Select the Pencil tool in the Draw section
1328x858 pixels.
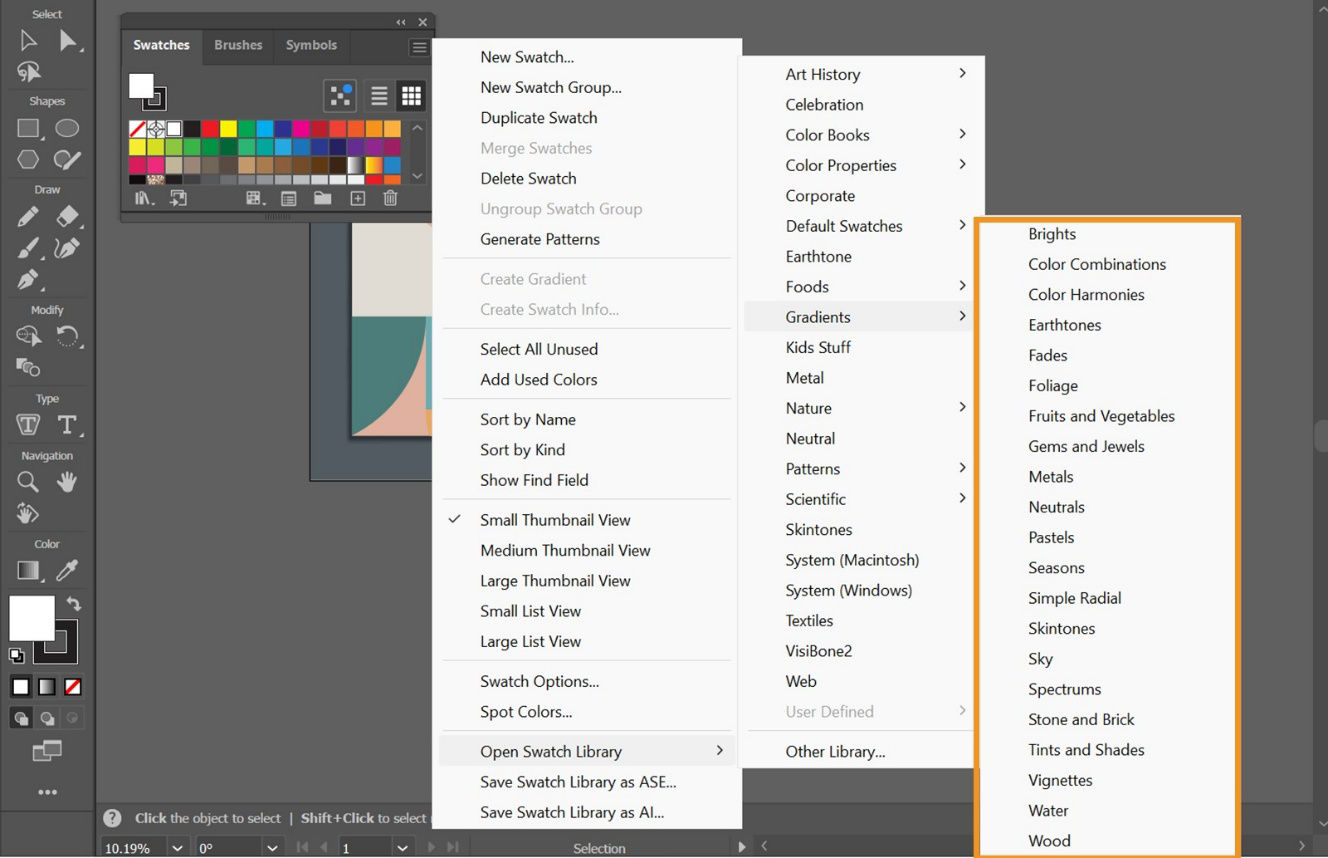tap(28, 216)
